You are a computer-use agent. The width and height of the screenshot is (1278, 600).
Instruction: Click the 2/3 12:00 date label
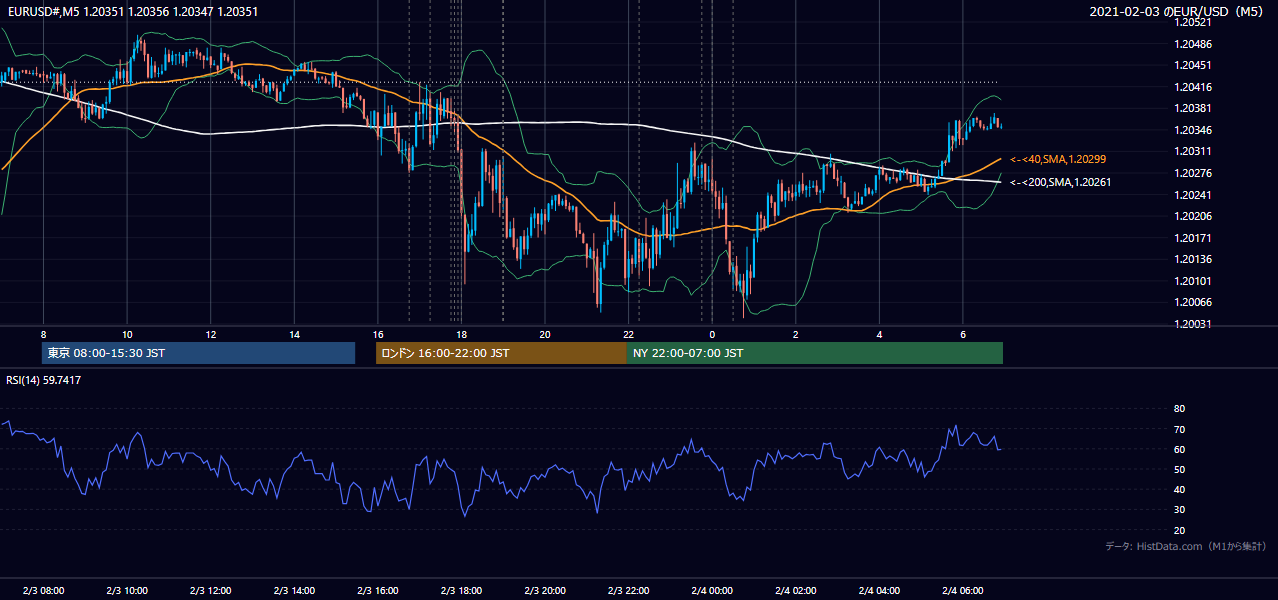pos(211,591)
